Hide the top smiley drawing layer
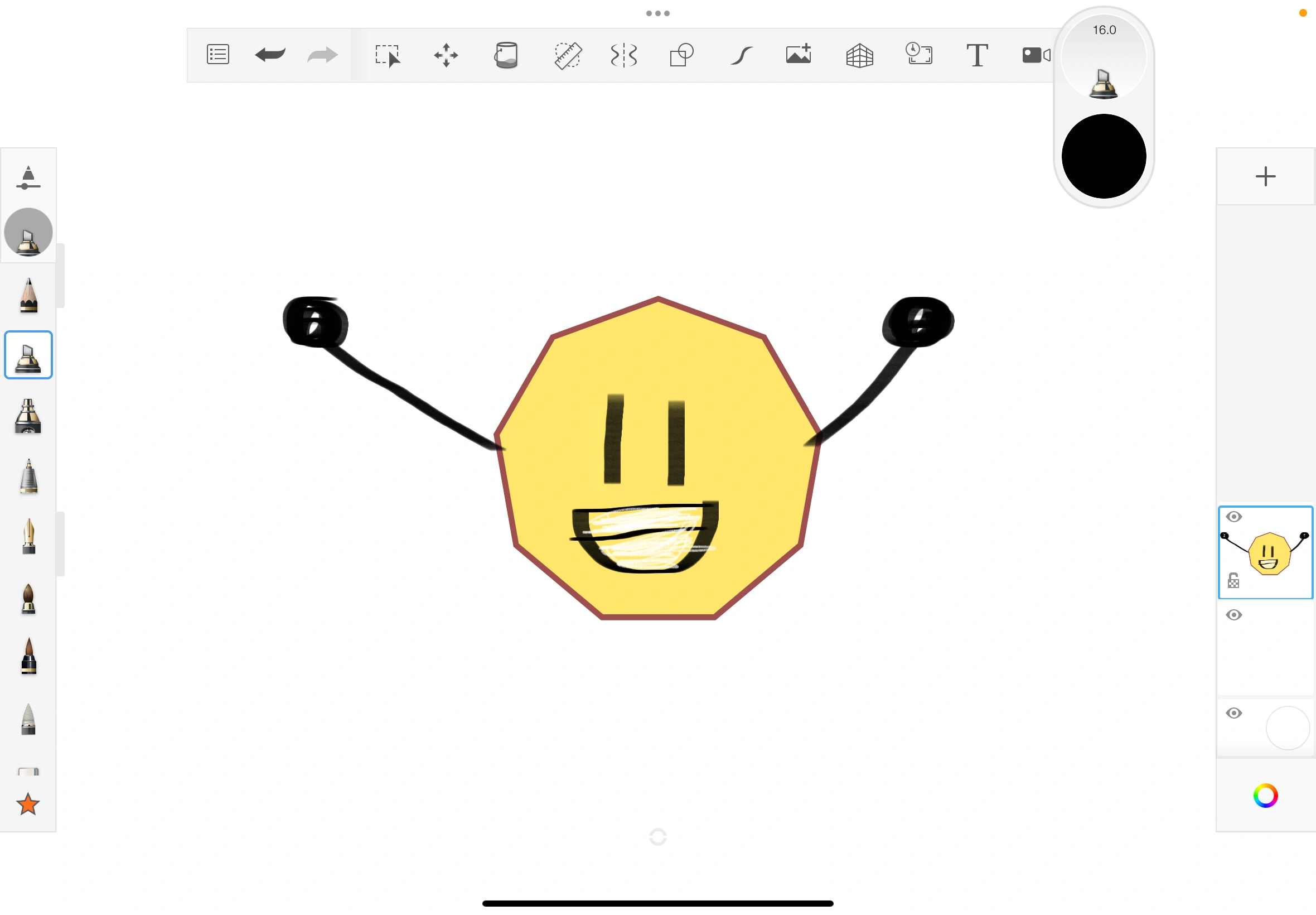1316x915 pixels. pos(1234,517)
